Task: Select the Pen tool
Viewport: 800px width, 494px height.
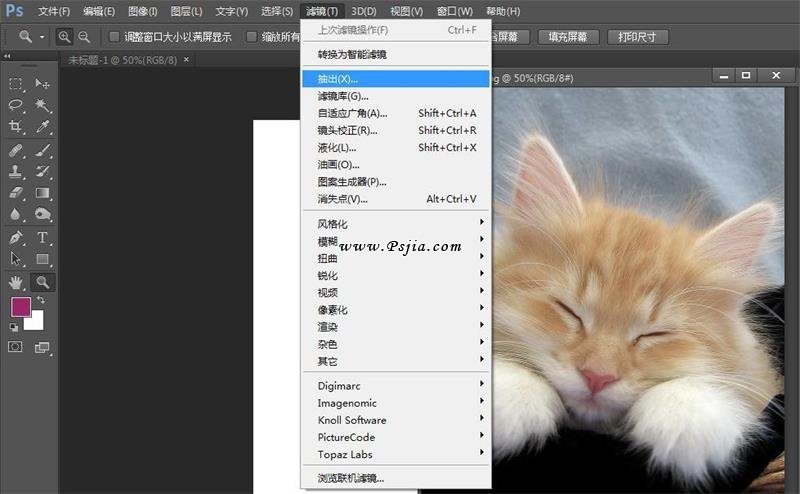Action: 16,238
